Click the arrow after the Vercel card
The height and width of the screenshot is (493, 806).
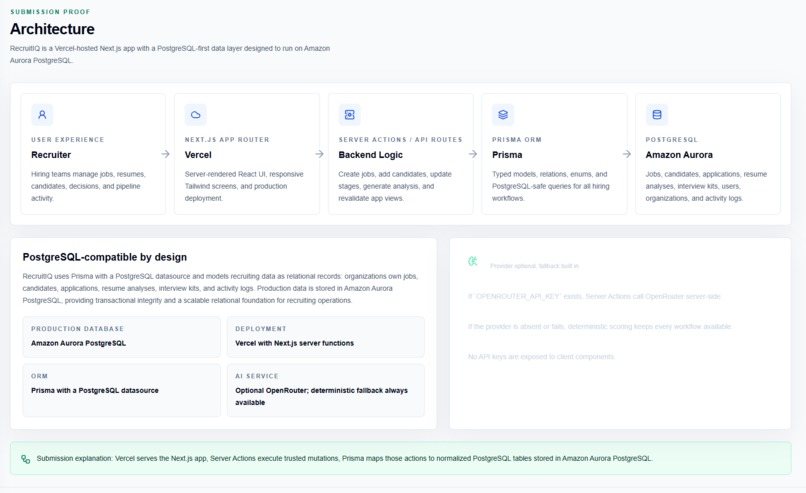pyautogui.click(x=319, y=154)
